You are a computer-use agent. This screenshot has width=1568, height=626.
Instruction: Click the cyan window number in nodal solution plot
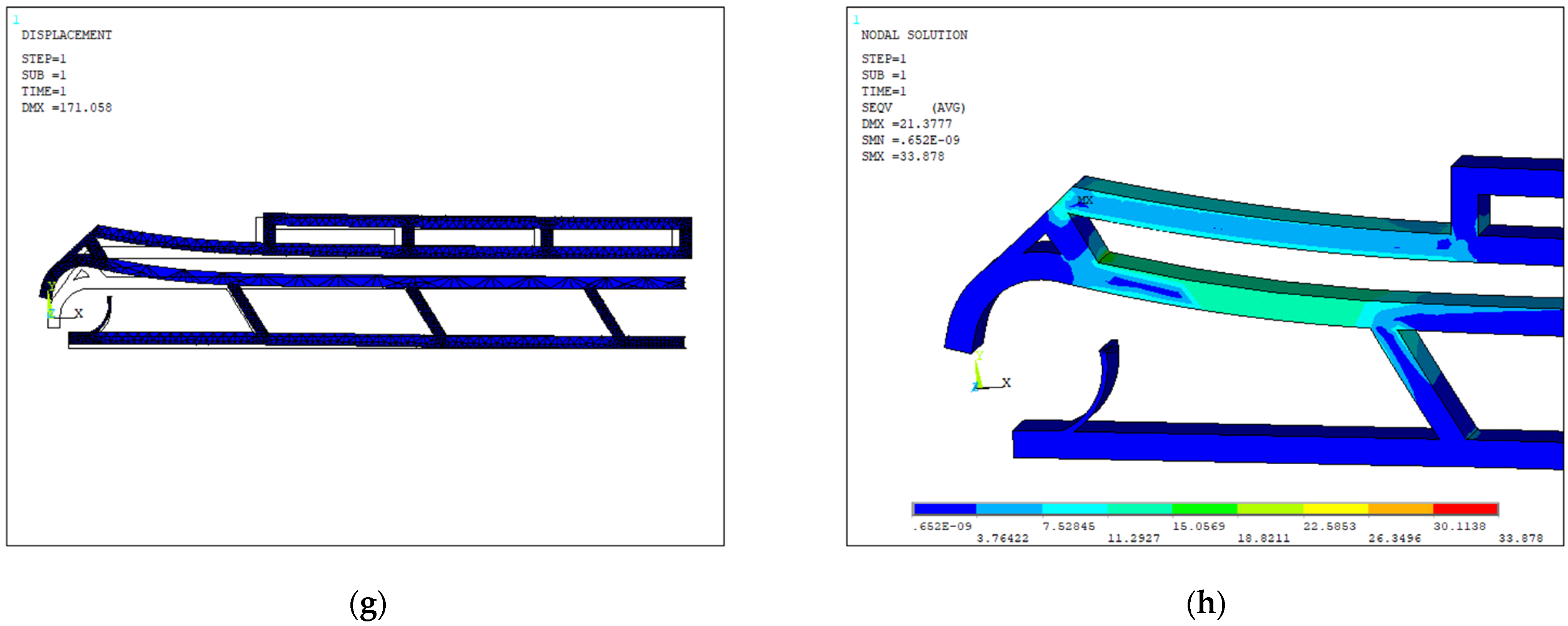point(856,20)
